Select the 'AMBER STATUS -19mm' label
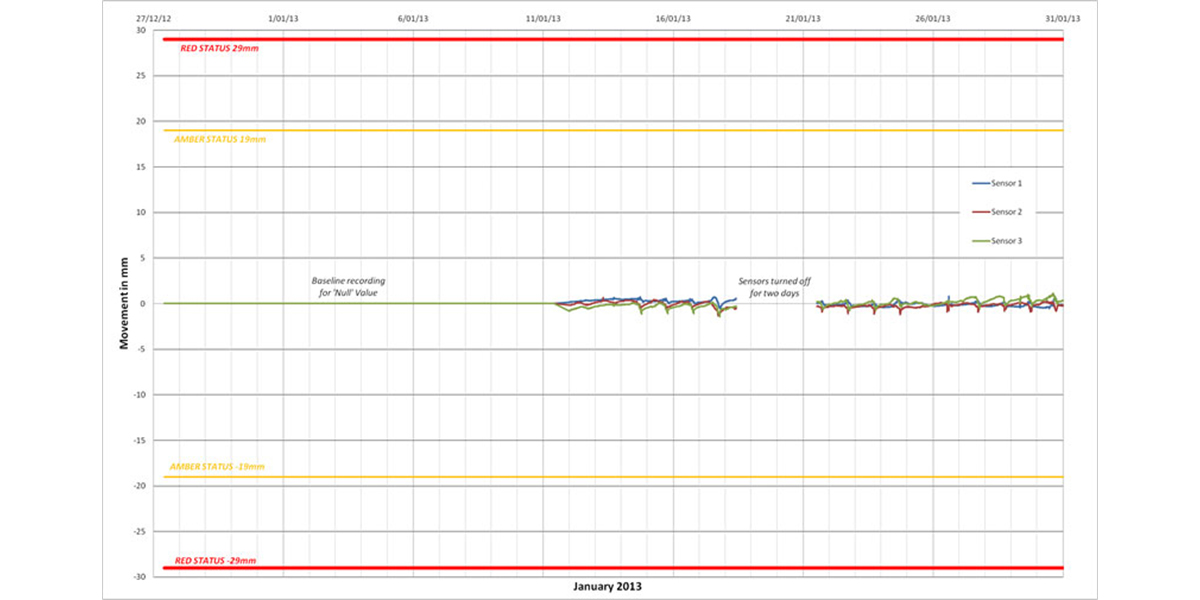The image size is (1200, 600). (x=220, y=467)
